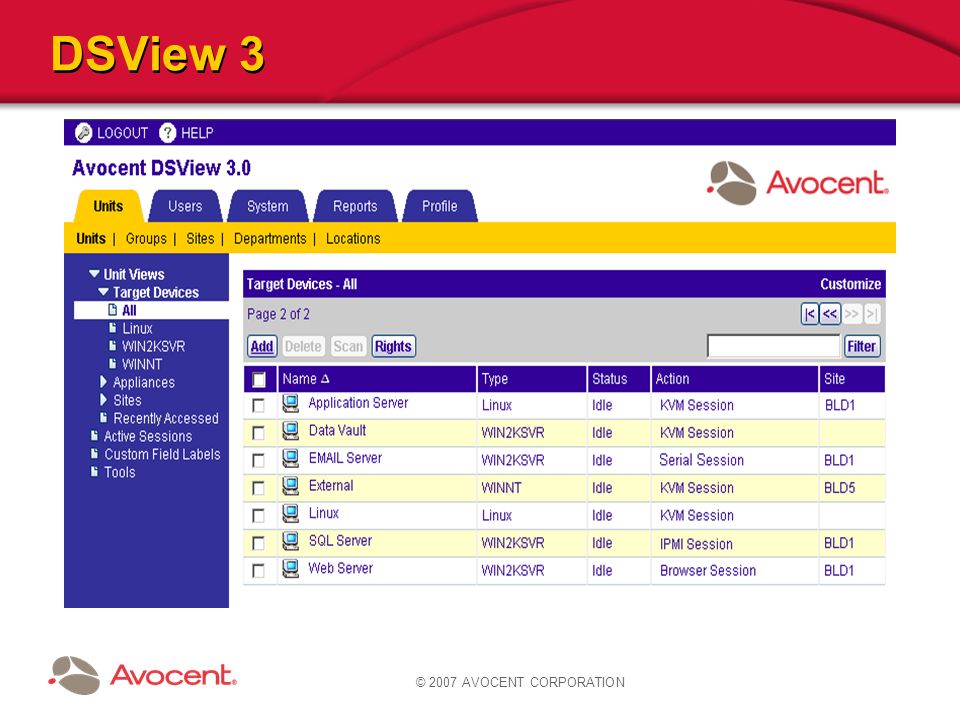Image resolution: width=960 pixels, height=720 pixels.
Task: Go to first page arrow icon
Action: [809, 314]
